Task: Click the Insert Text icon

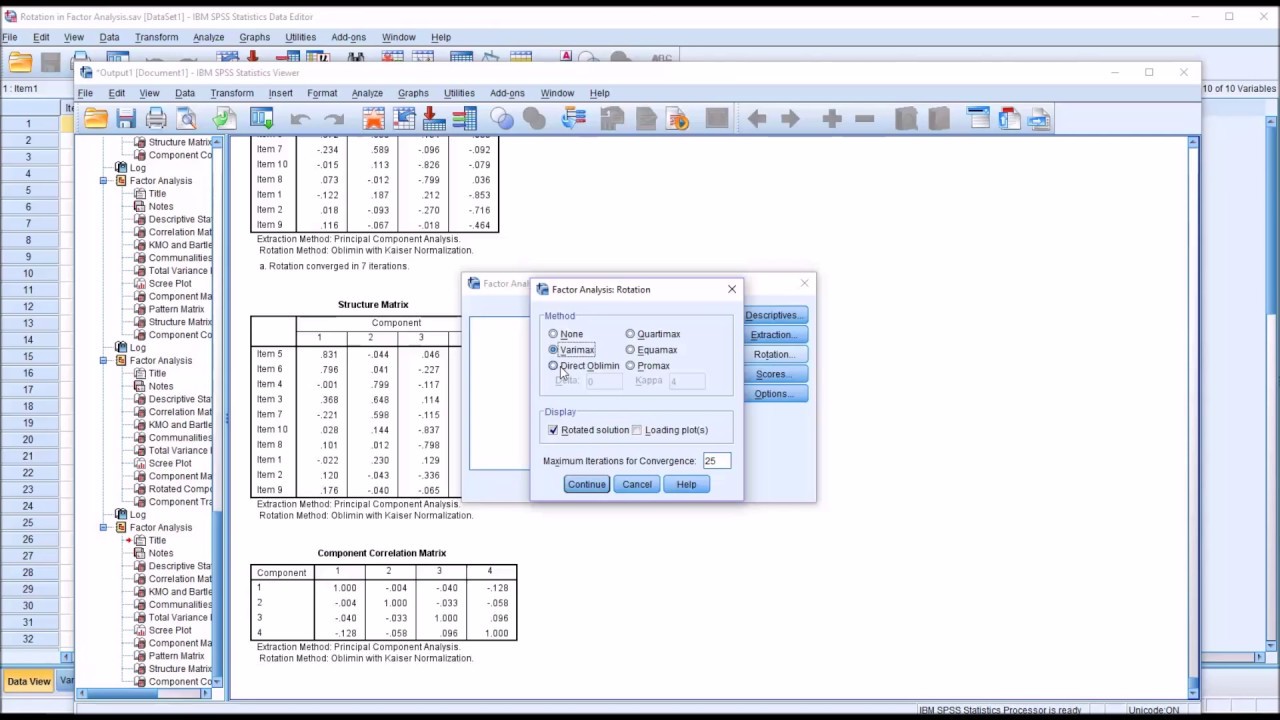Action: tap(1039, 119)
